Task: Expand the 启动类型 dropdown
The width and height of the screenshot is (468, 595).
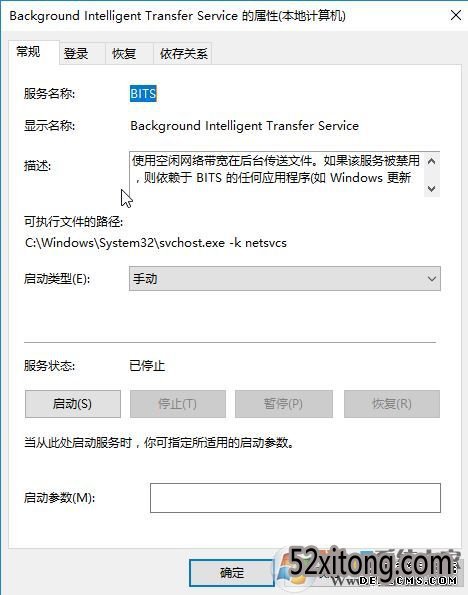Action: click(285, 279)
